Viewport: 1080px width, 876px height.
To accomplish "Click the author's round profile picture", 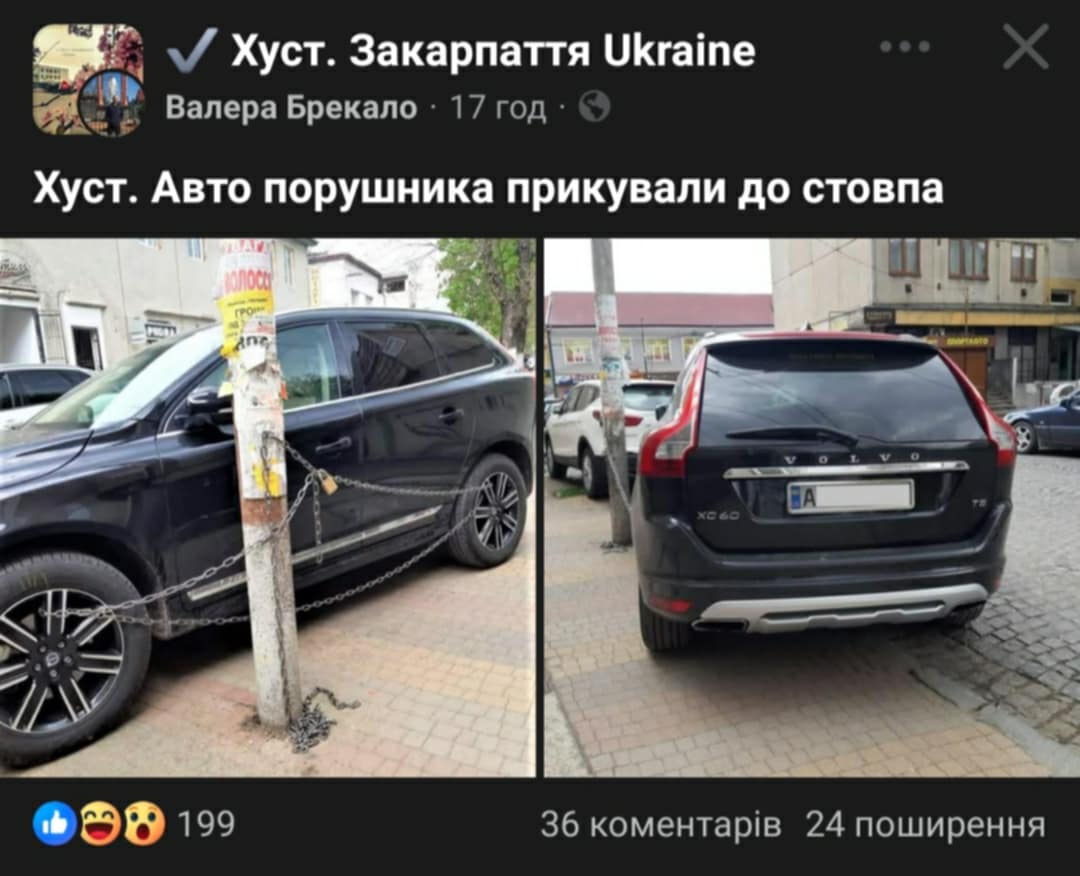I will pos(110,103).
